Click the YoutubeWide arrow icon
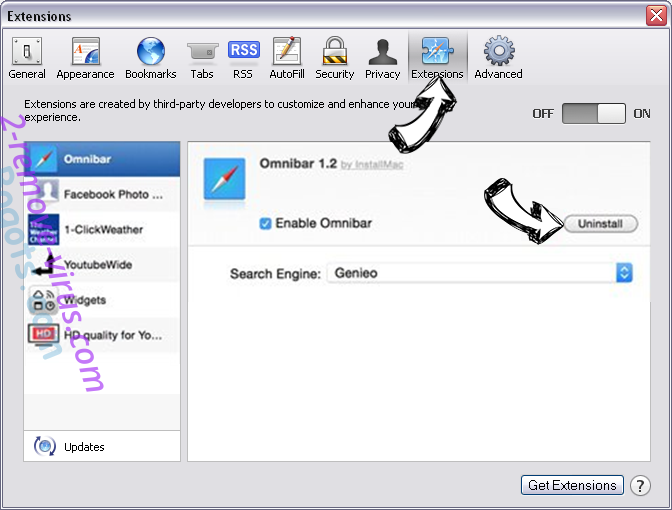Viewport: 672px width, 510px height. [43, 264]
